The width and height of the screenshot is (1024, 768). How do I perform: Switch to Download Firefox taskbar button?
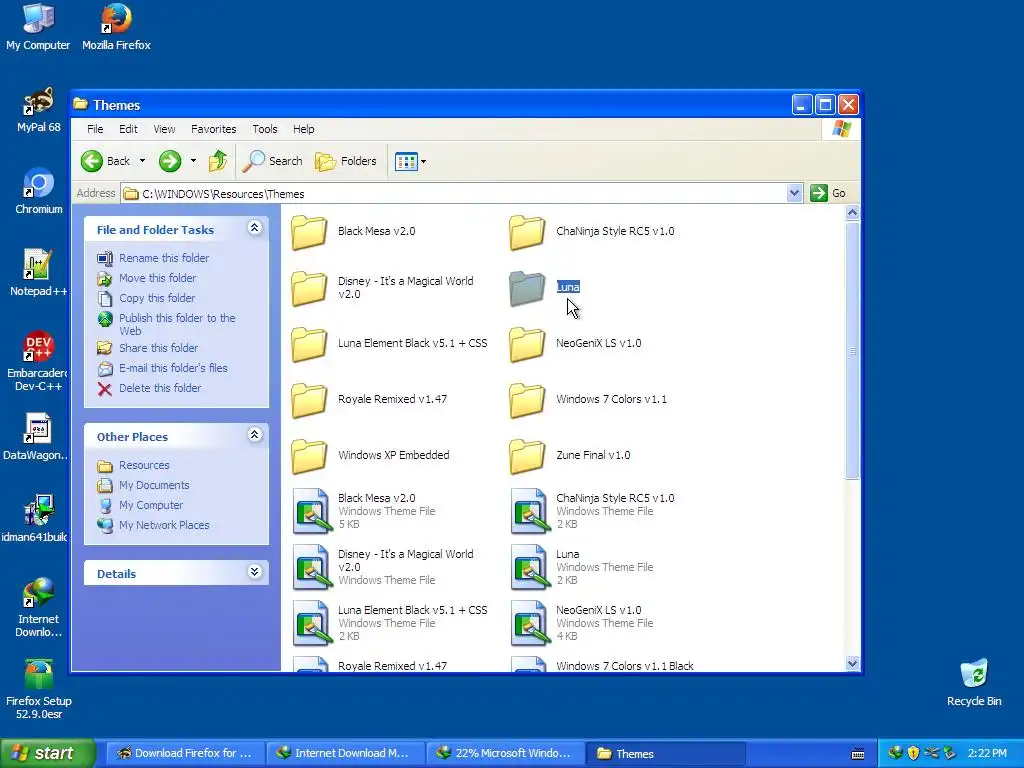185,753
